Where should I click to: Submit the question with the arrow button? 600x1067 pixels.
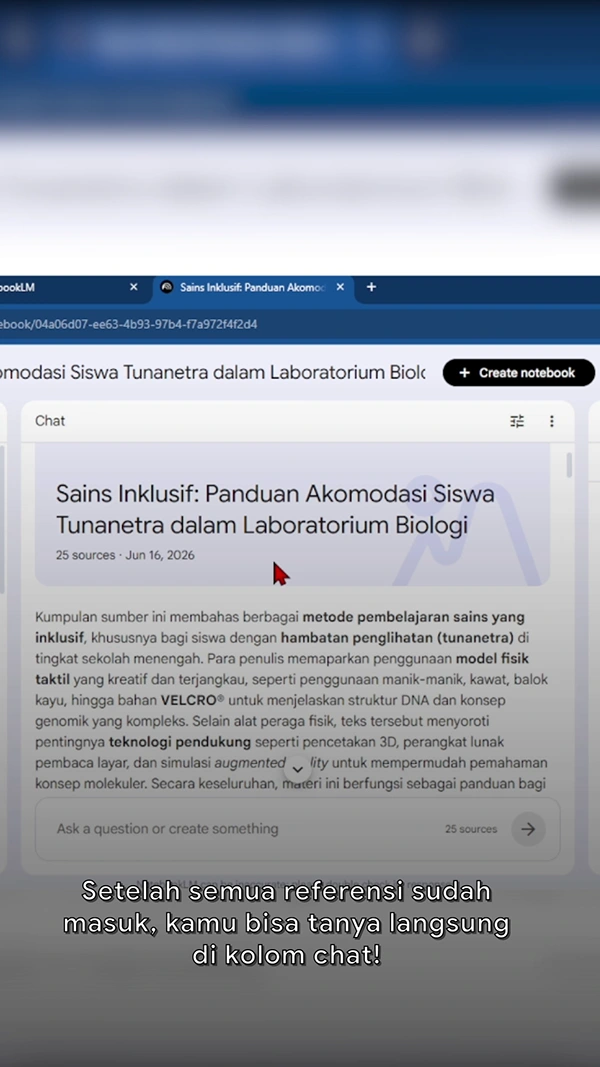coord(529,829)
